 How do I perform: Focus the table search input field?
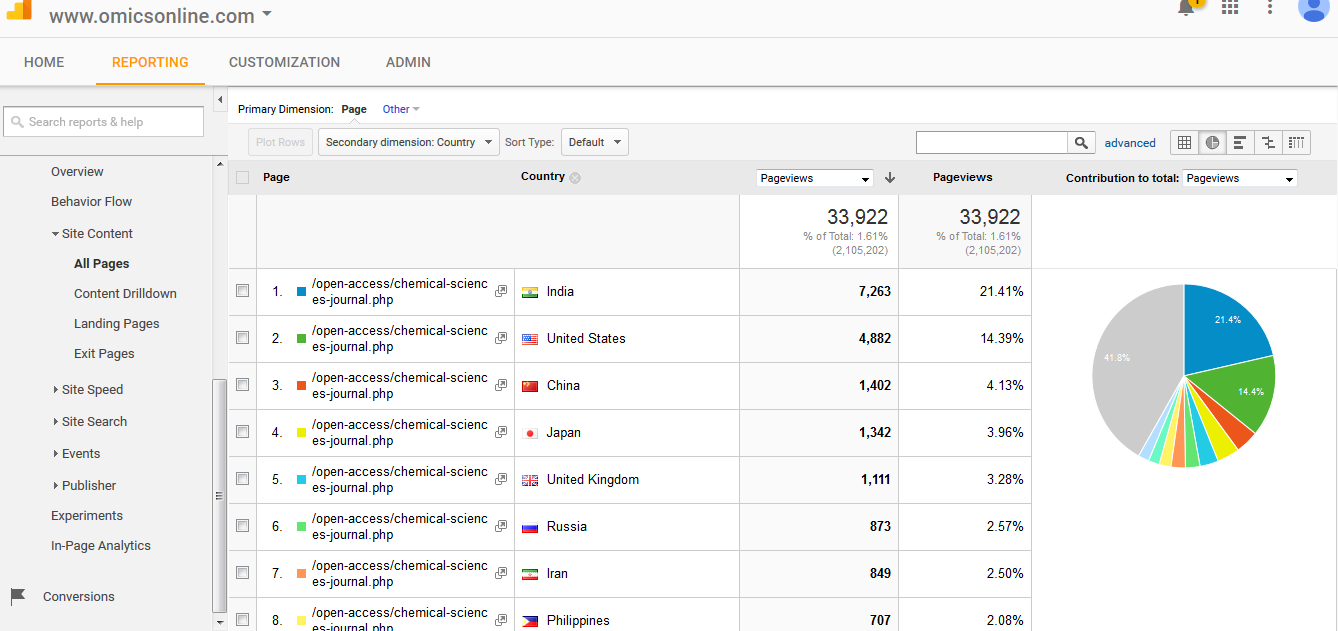coord(992,143)
